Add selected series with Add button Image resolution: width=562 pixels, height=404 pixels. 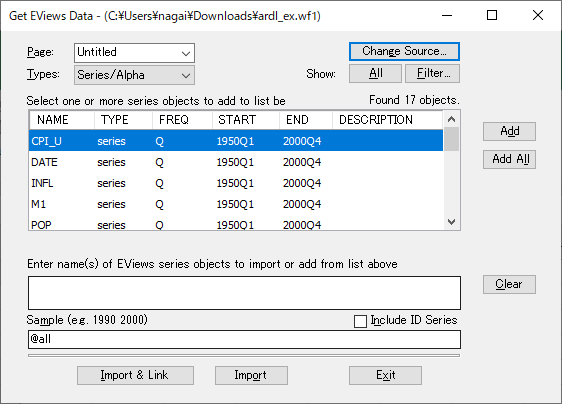(509, 131)
